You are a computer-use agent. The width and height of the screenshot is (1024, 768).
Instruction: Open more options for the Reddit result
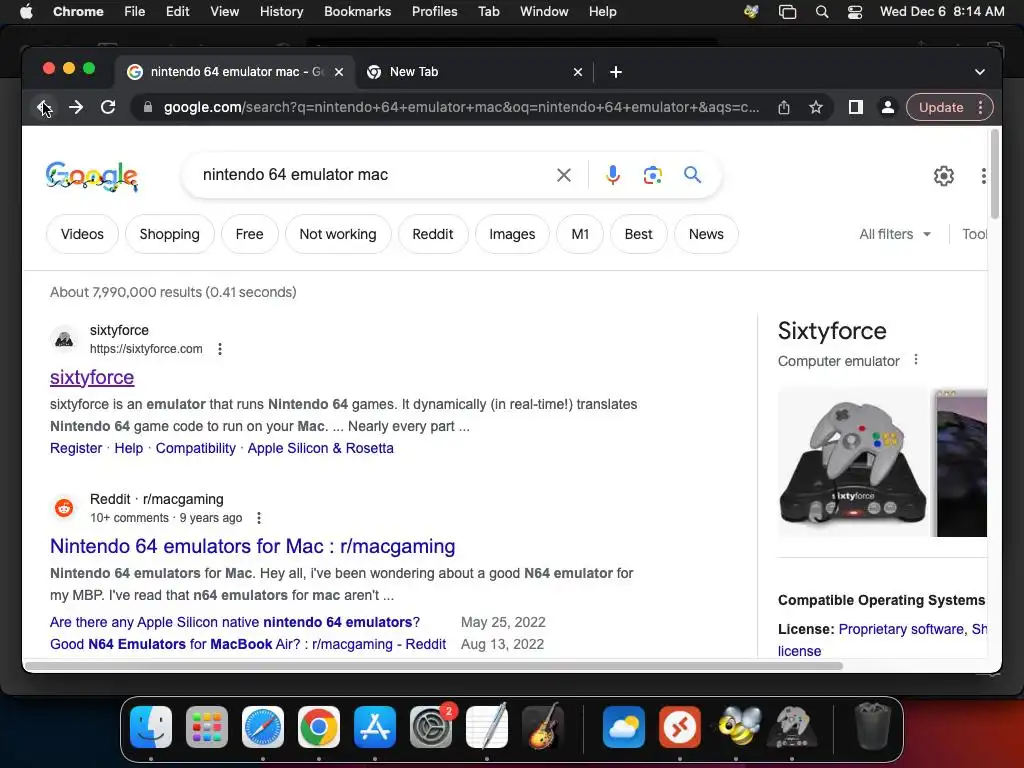point(259,519)
